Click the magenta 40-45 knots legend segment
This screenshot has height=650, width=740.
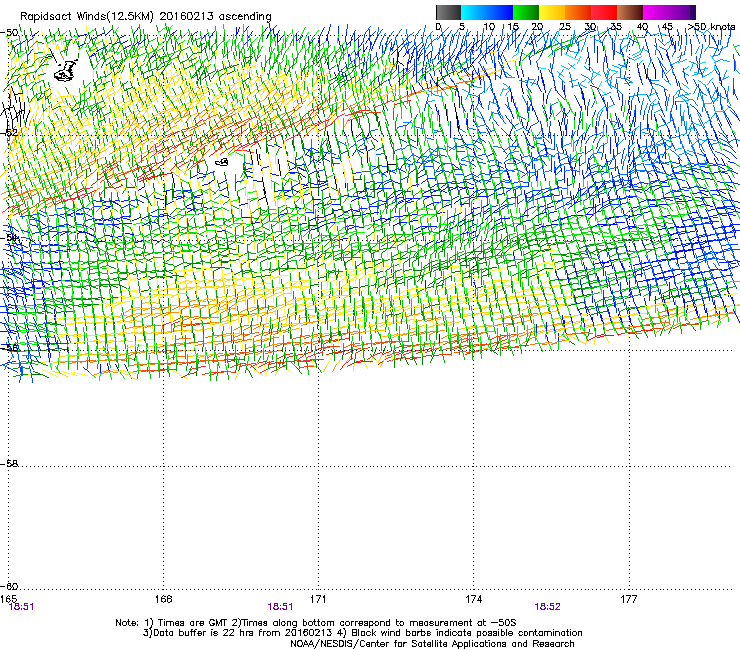coord(656,12)
